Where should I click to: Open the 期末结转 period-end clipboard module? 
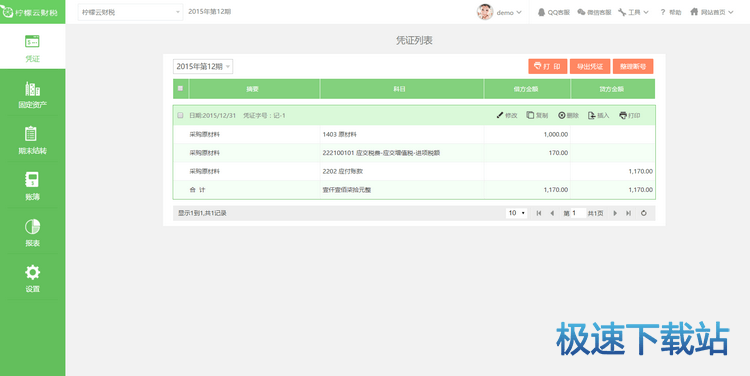click(33, 141)
